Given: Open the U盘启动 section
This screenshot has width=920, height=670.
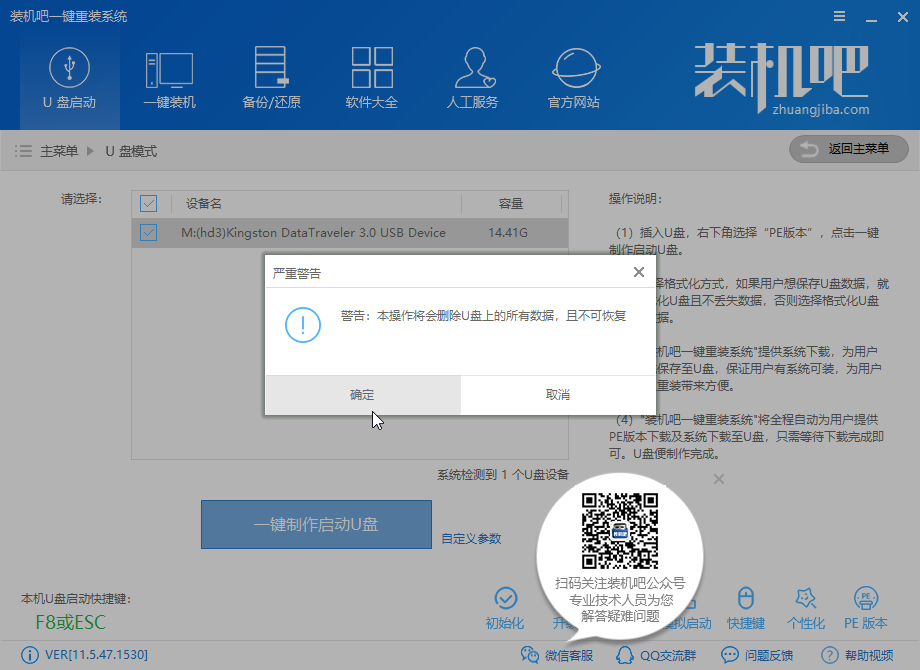Looking at the screenshot, I should [69, 78].
